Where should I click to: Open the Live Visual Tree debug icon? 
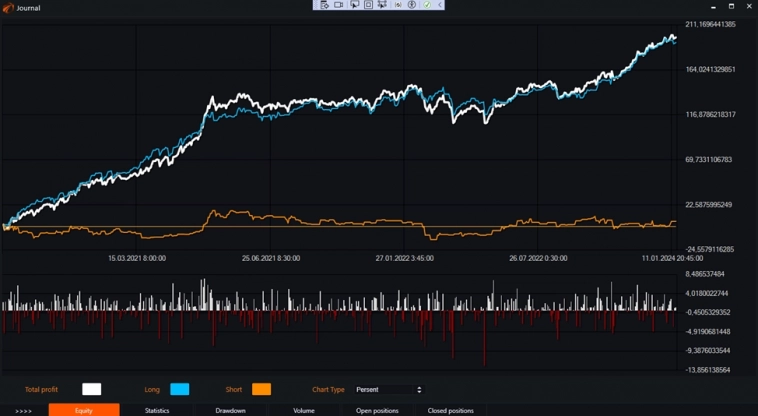point(324,5)
